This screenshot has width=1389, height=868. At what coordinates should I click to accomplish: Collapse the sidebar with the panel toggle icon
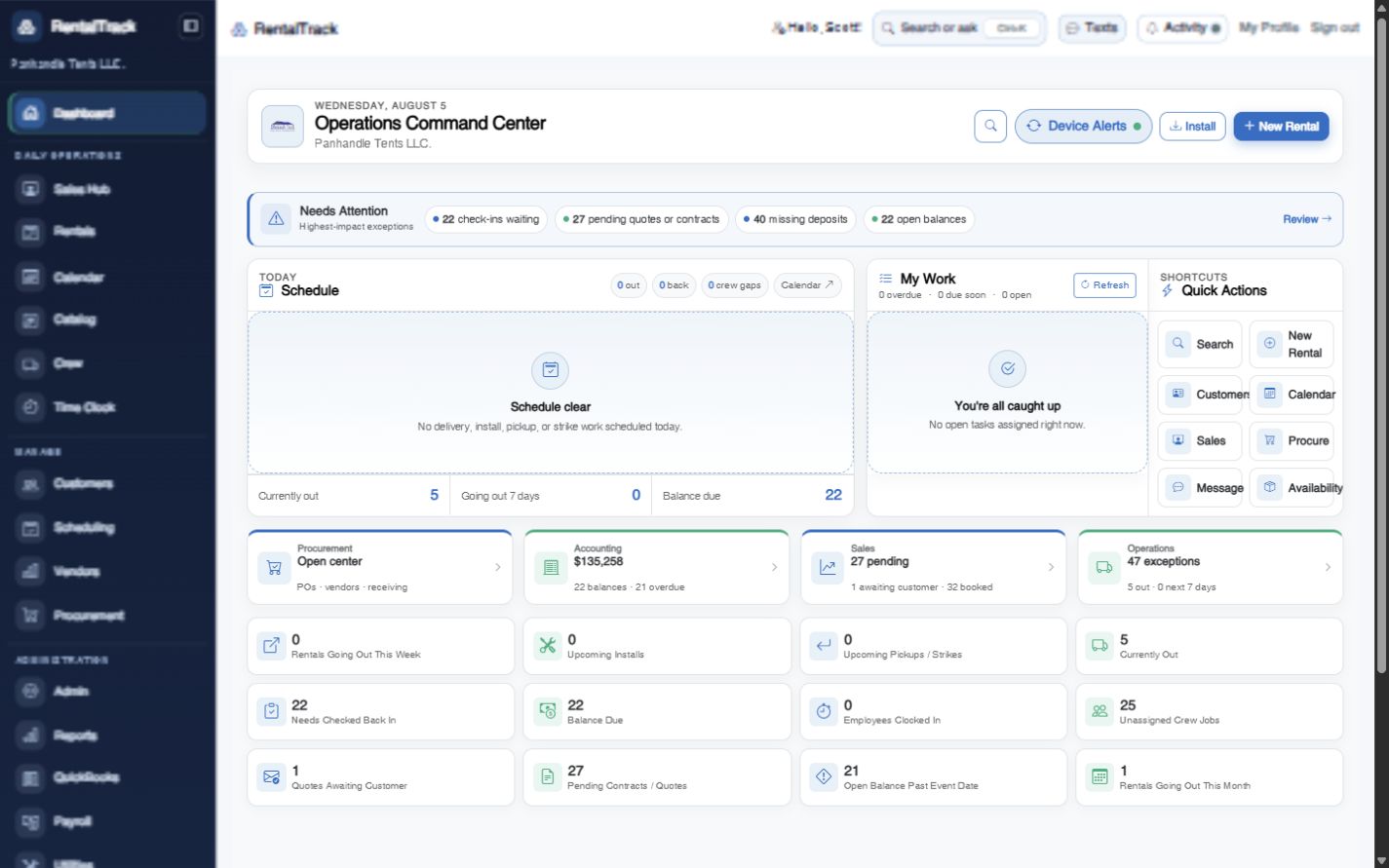(191, 26)
